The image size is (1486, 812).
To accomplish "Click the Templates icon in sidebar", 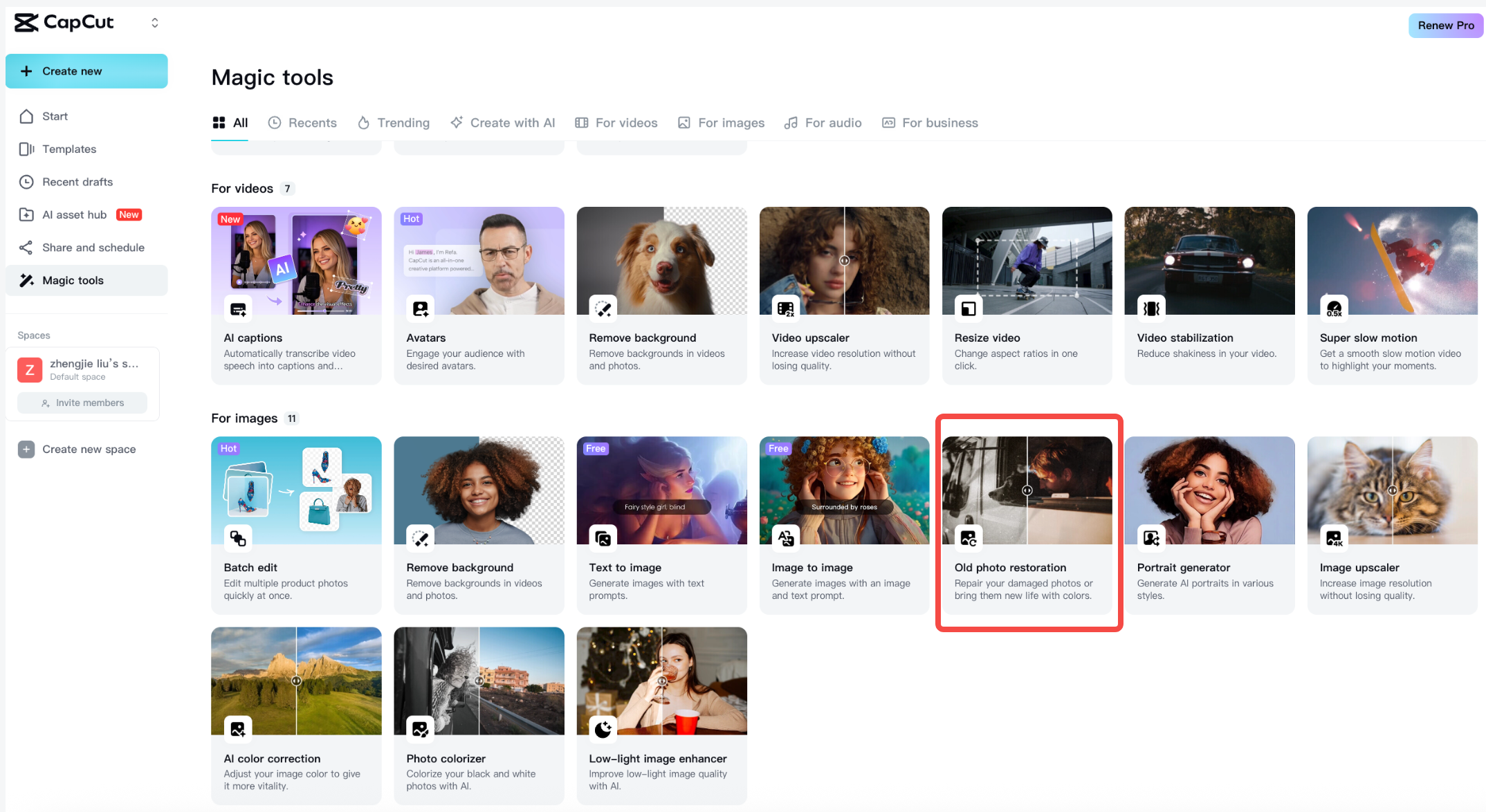I will click(26, 149).
